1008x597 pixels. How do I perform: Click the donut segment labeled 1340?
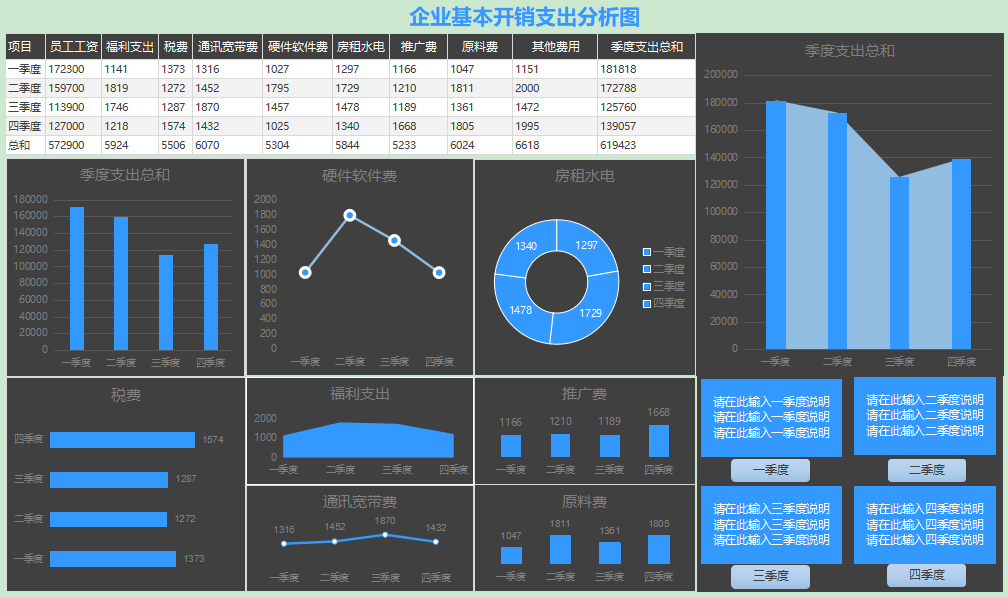[524, 247]
